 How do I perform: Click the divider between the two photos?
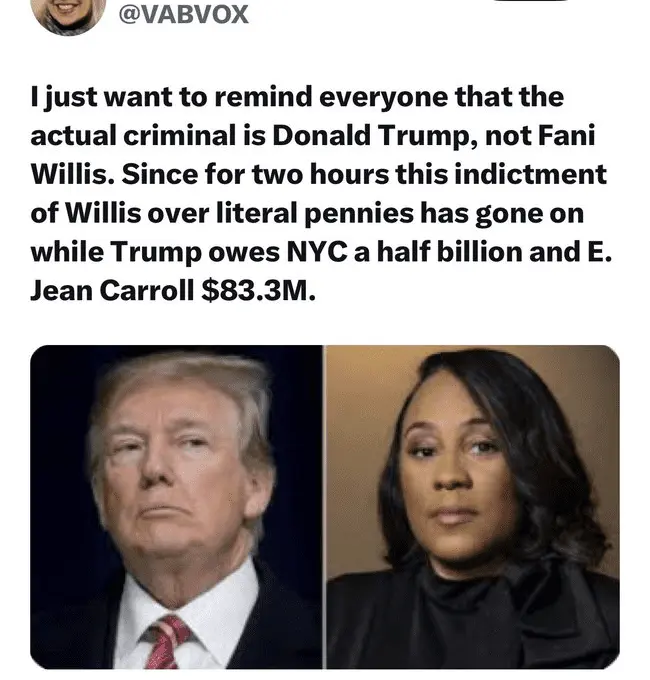(x=324, y=507)
